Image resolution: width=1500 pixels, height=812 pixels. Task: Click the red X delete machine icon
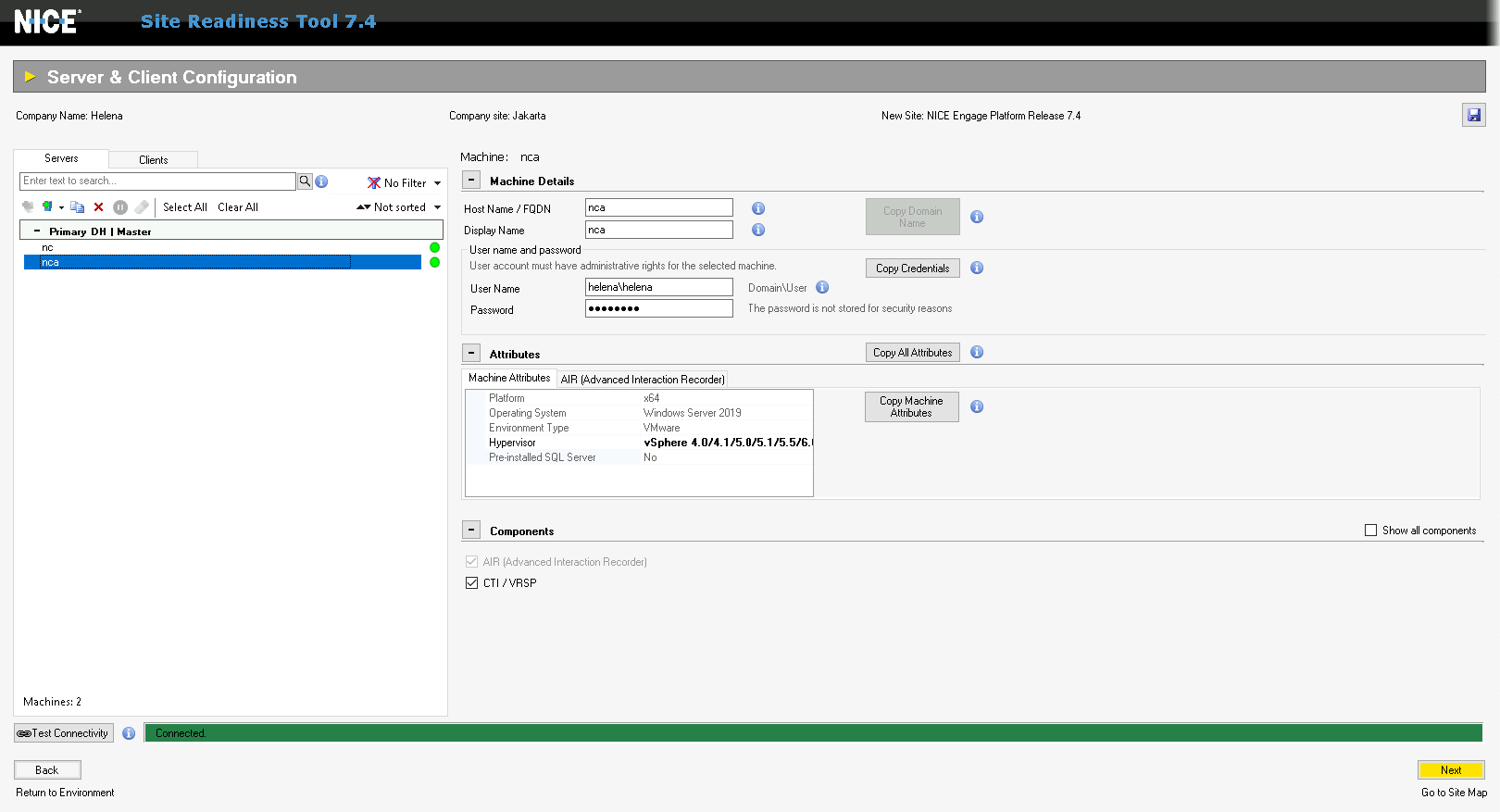pyautogui.click(x=99, y=207)
